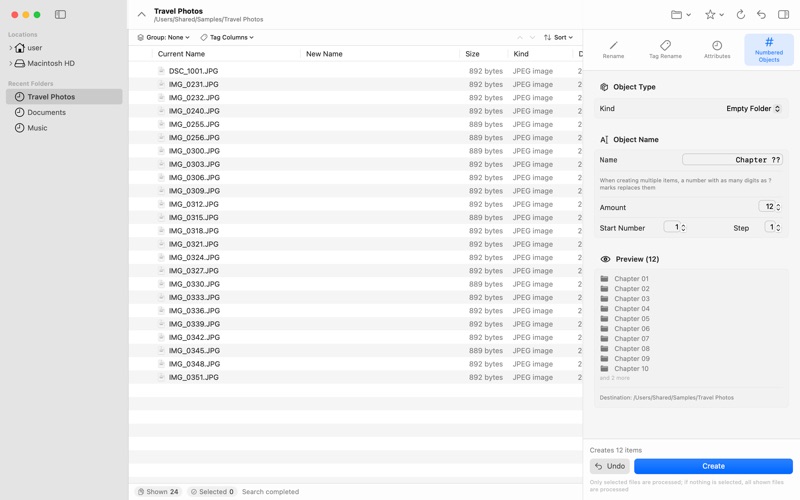The width and height of the screenshot is (800, 500).
Task: Click the Preview eye icon
Action: coord(605,259)
